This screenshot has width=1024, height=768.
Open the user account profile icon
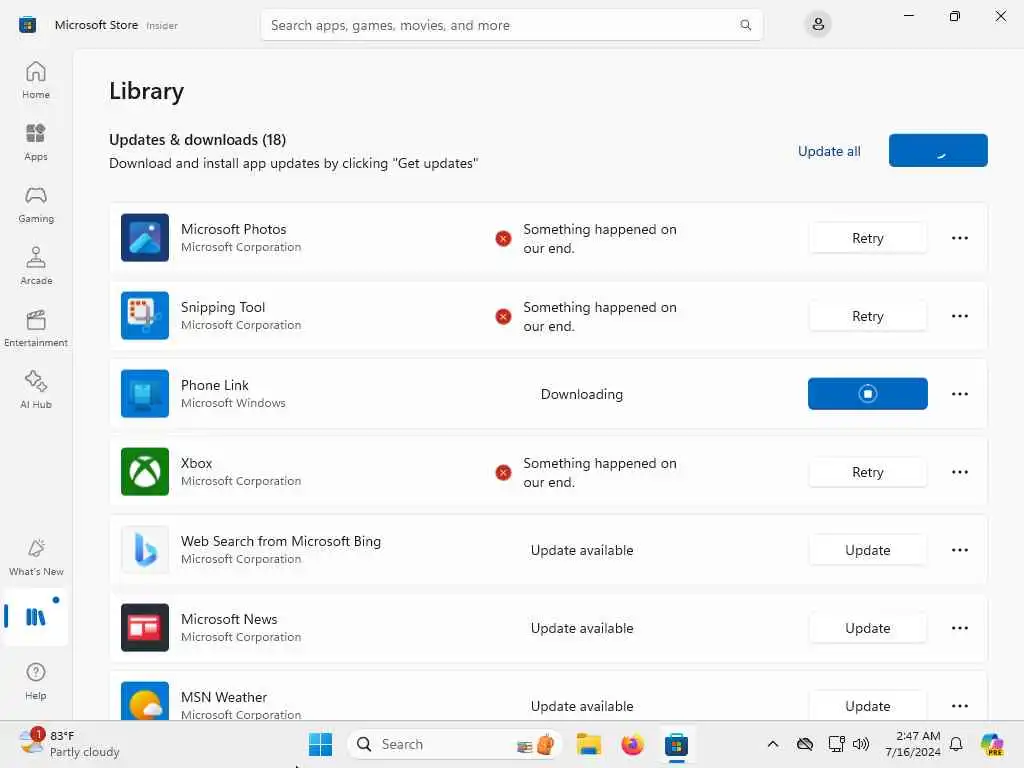(x=818, y=25)
